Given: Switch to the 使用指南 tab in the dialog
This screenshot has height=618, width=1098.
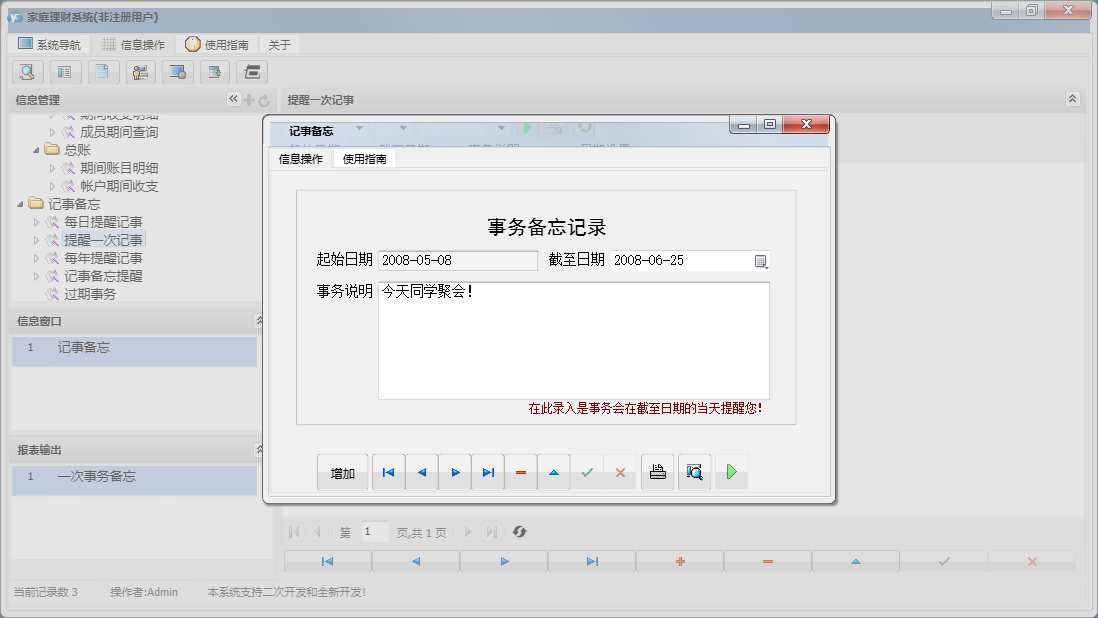Looking at the screenshot, I should pos(365,158).
